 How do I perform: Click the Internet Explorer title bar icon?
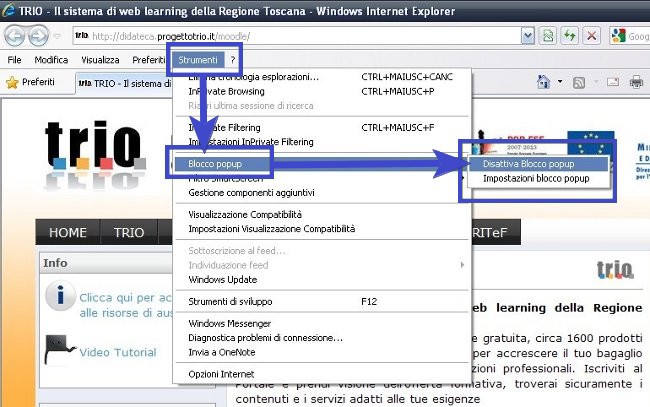point(8,10)
